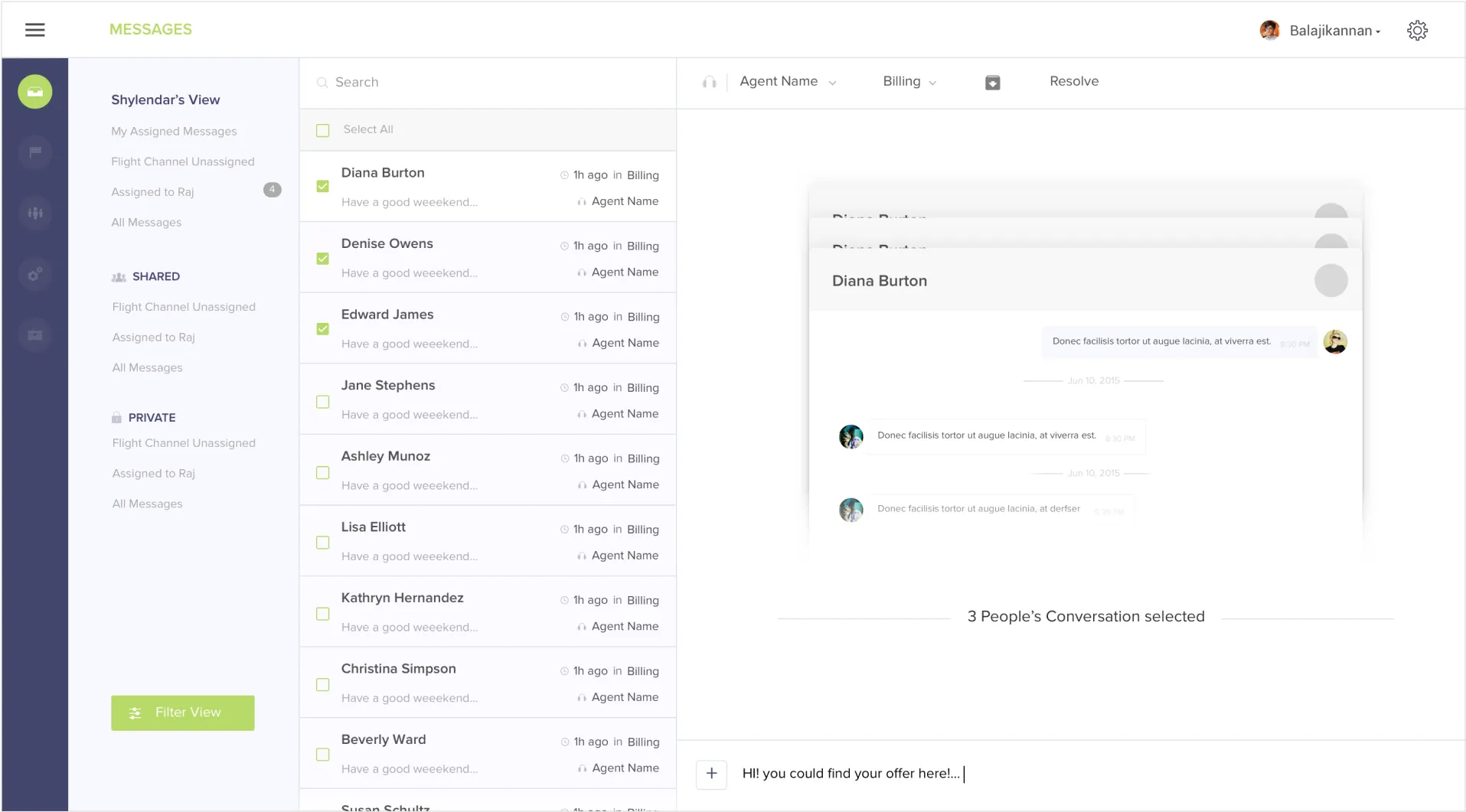1466x812 pixels.
Task: Open the Balajikannan user menu
Action: click(1334, 31)
